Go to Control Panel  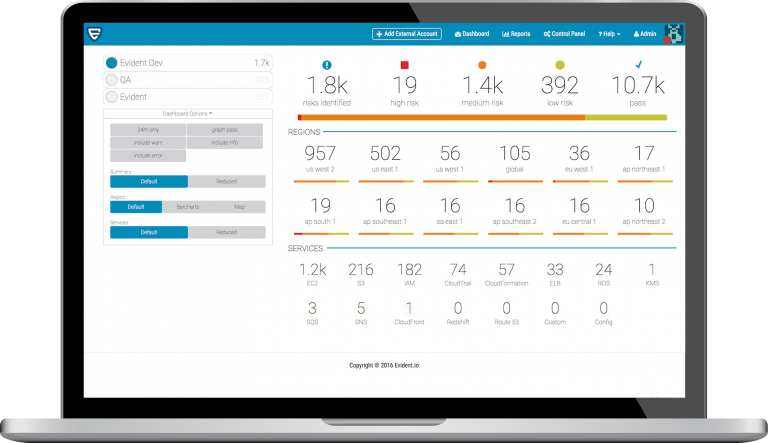[564, 34]
